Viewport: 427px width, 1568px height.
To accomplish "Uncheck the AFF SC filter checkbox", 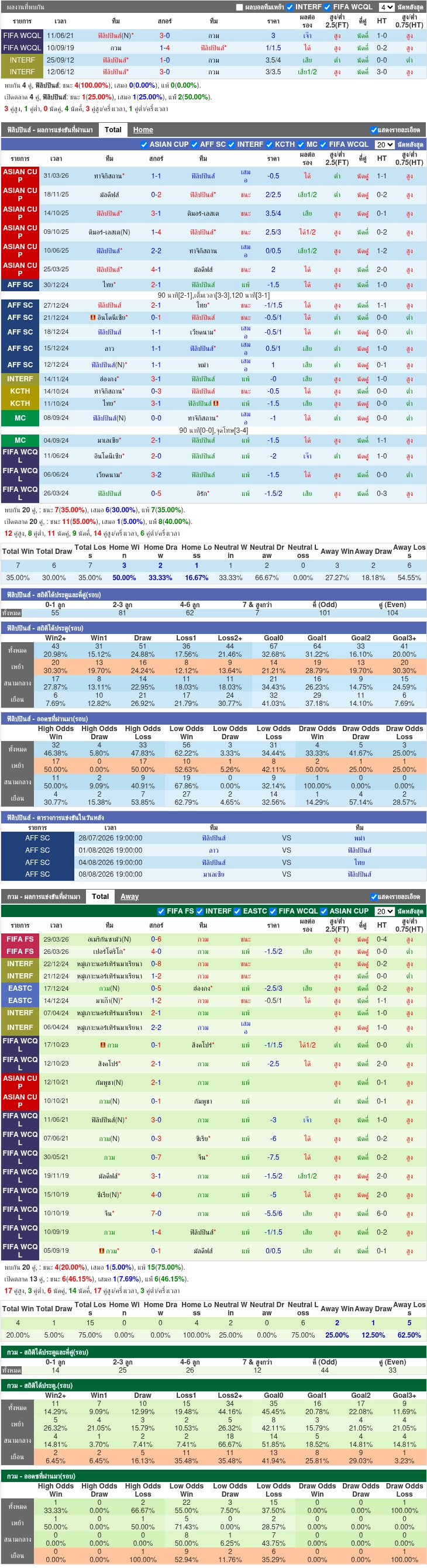I will (x=195, y=144).
